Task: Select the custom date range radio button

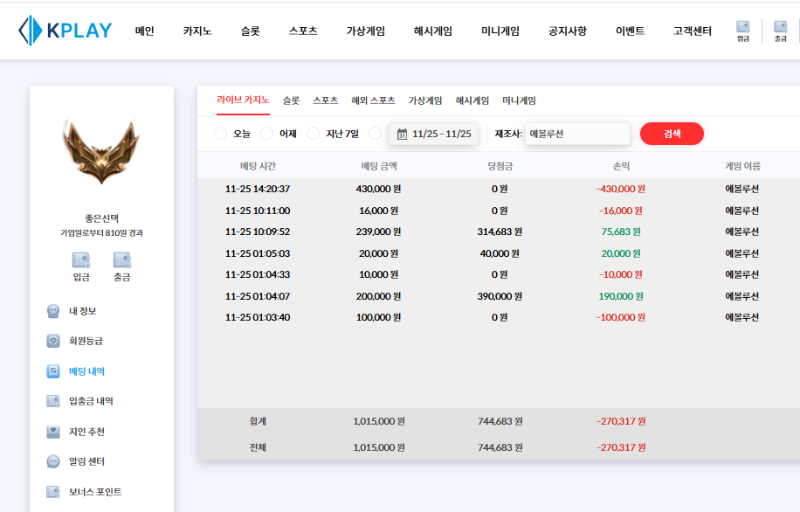Action: tap(375, 134)
